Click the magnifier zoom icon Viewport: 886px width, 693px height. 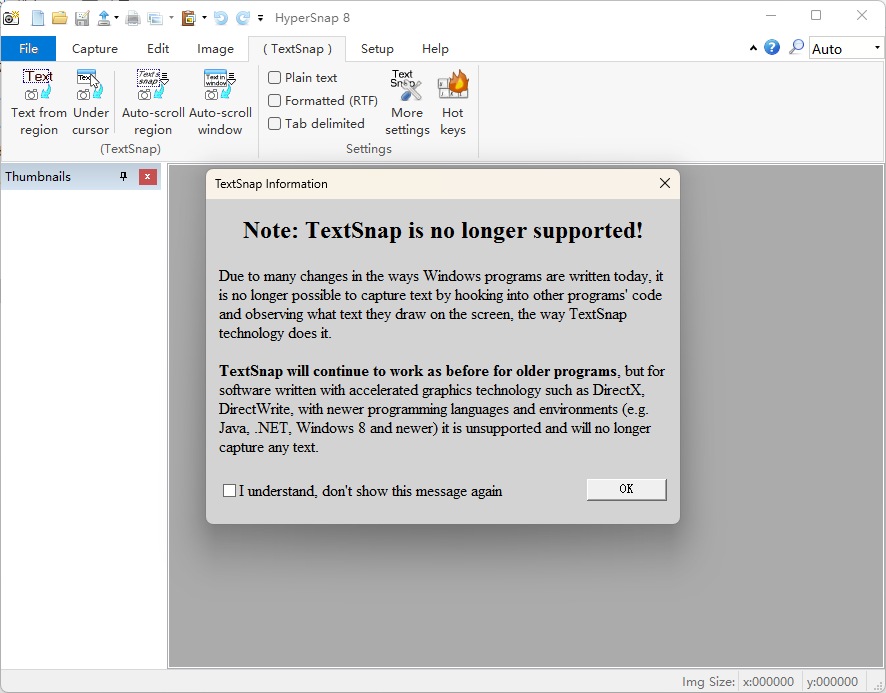796,47
